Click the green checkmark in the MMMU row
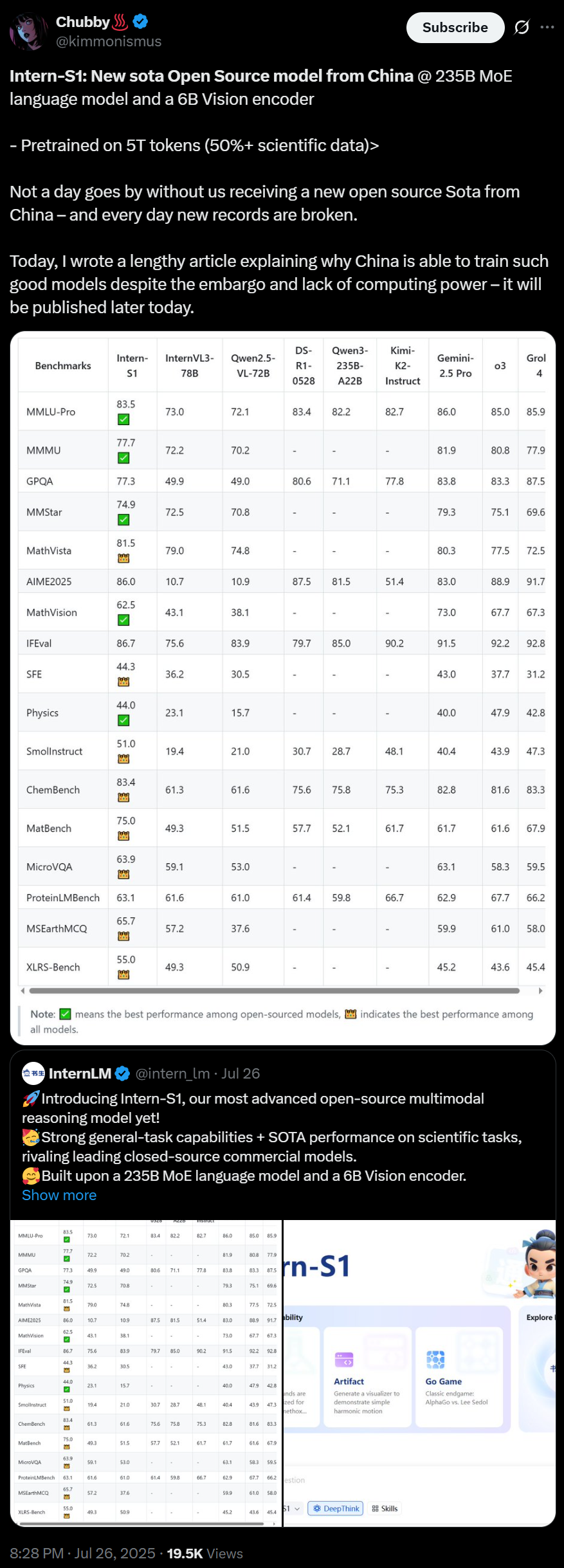The image size is (564, 1568). pyautogui.click(x=123, y=458)
